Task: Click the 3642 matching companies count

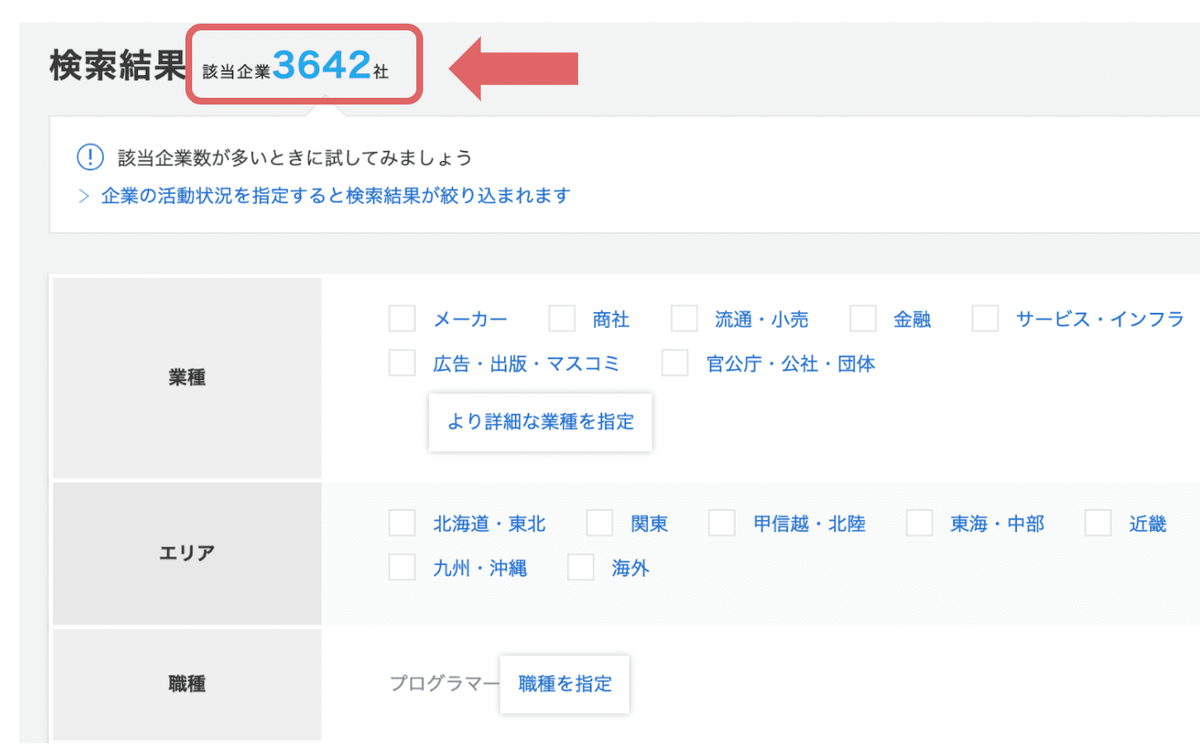Action: (x=322, y=66)
